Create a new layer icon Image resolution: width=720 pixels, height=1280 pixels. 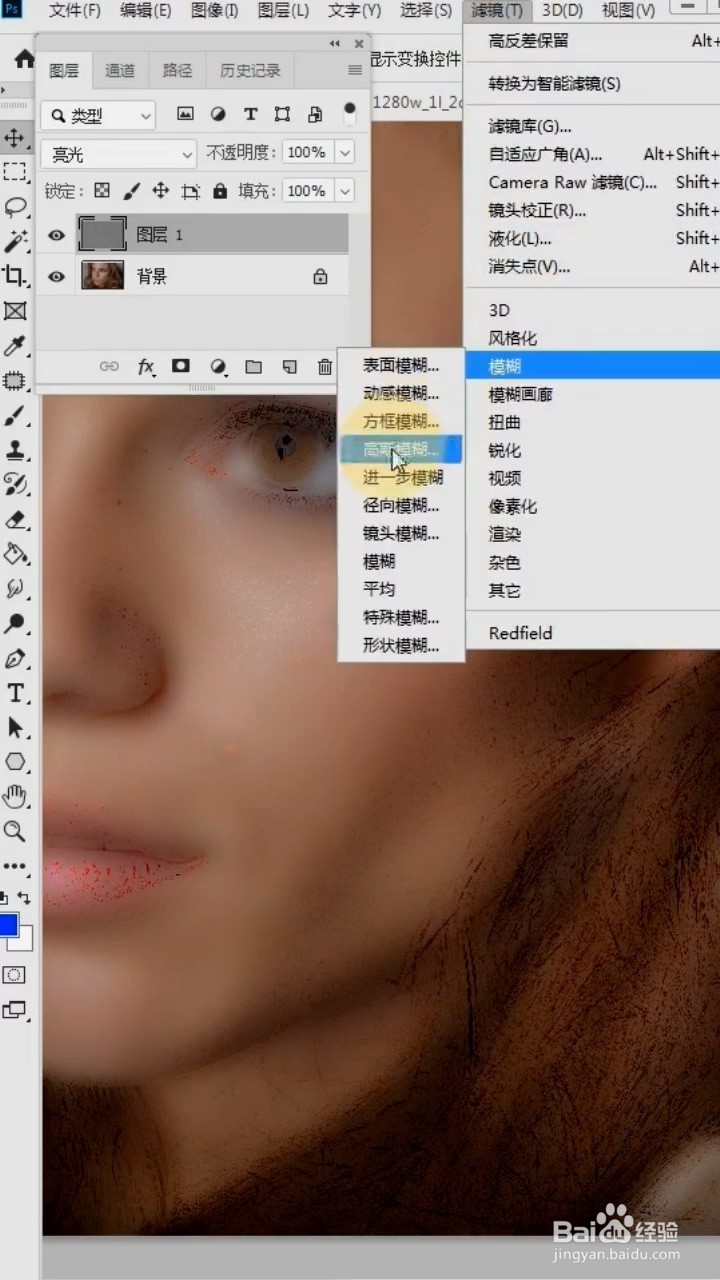(289, 367)
